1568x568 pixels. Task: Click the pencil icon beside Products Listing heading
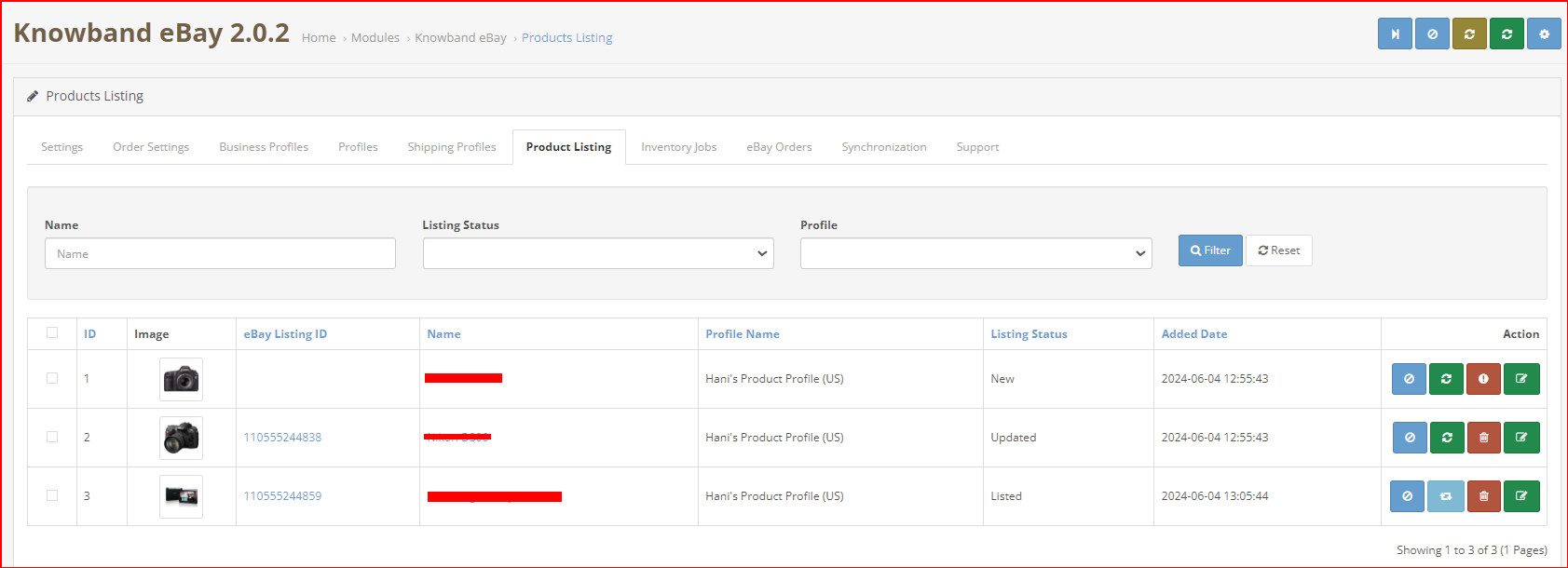33,96
